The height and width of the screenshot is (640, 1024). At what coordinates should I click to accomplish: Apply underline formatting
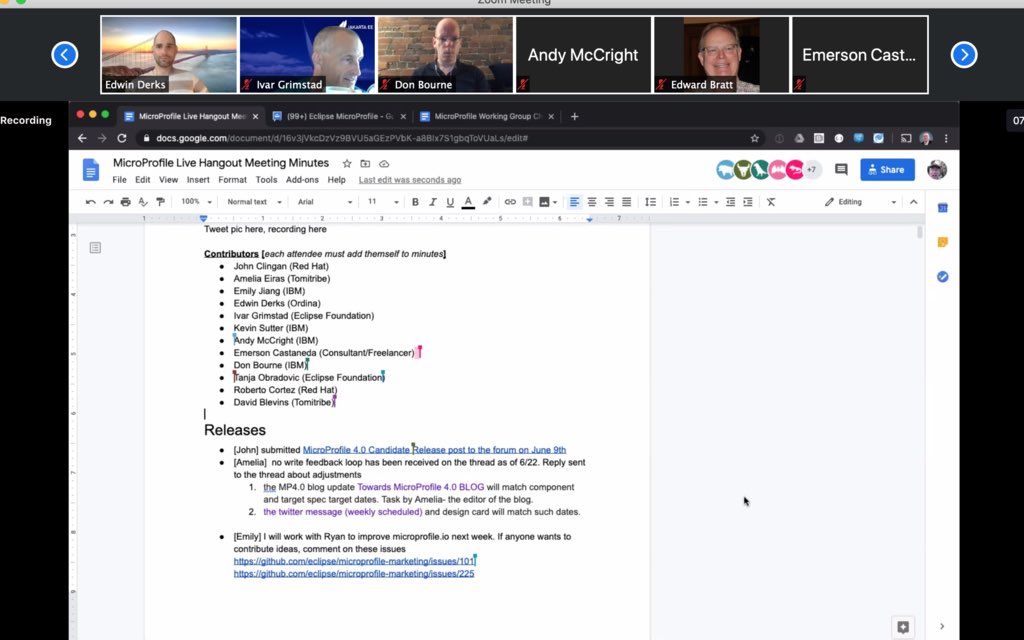pos(449,202)
